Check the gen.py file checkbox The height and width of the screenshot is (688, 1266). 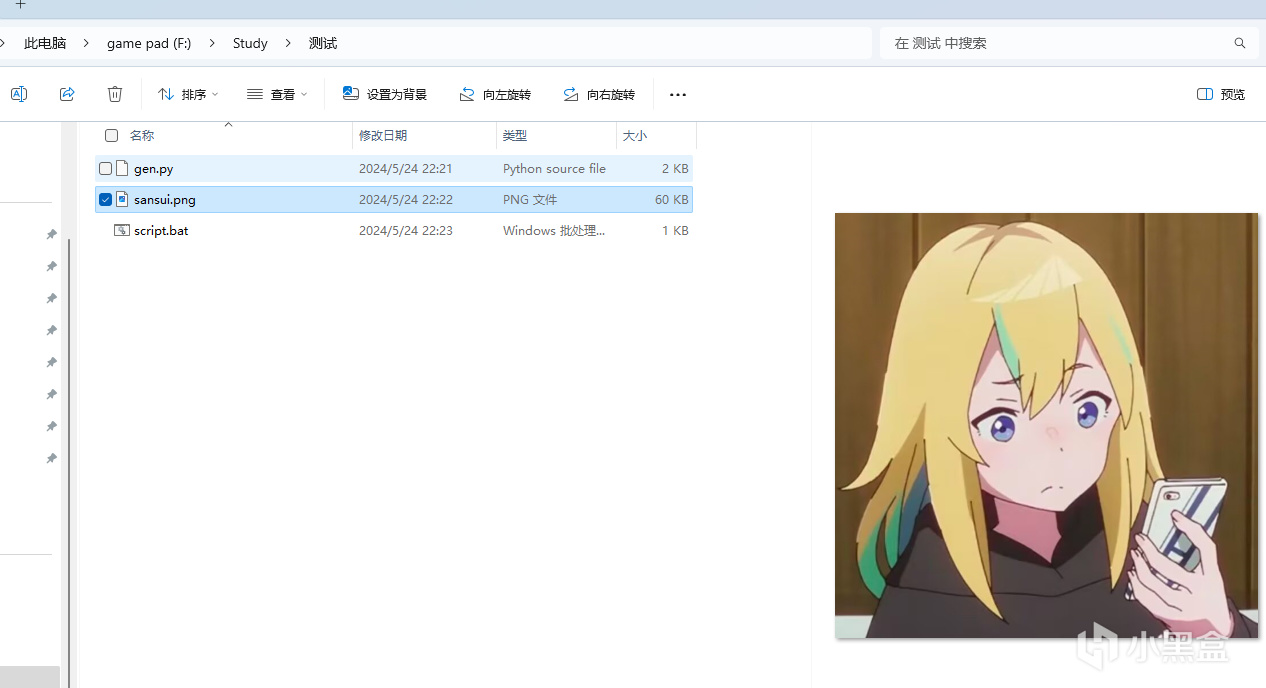point(105,169)
